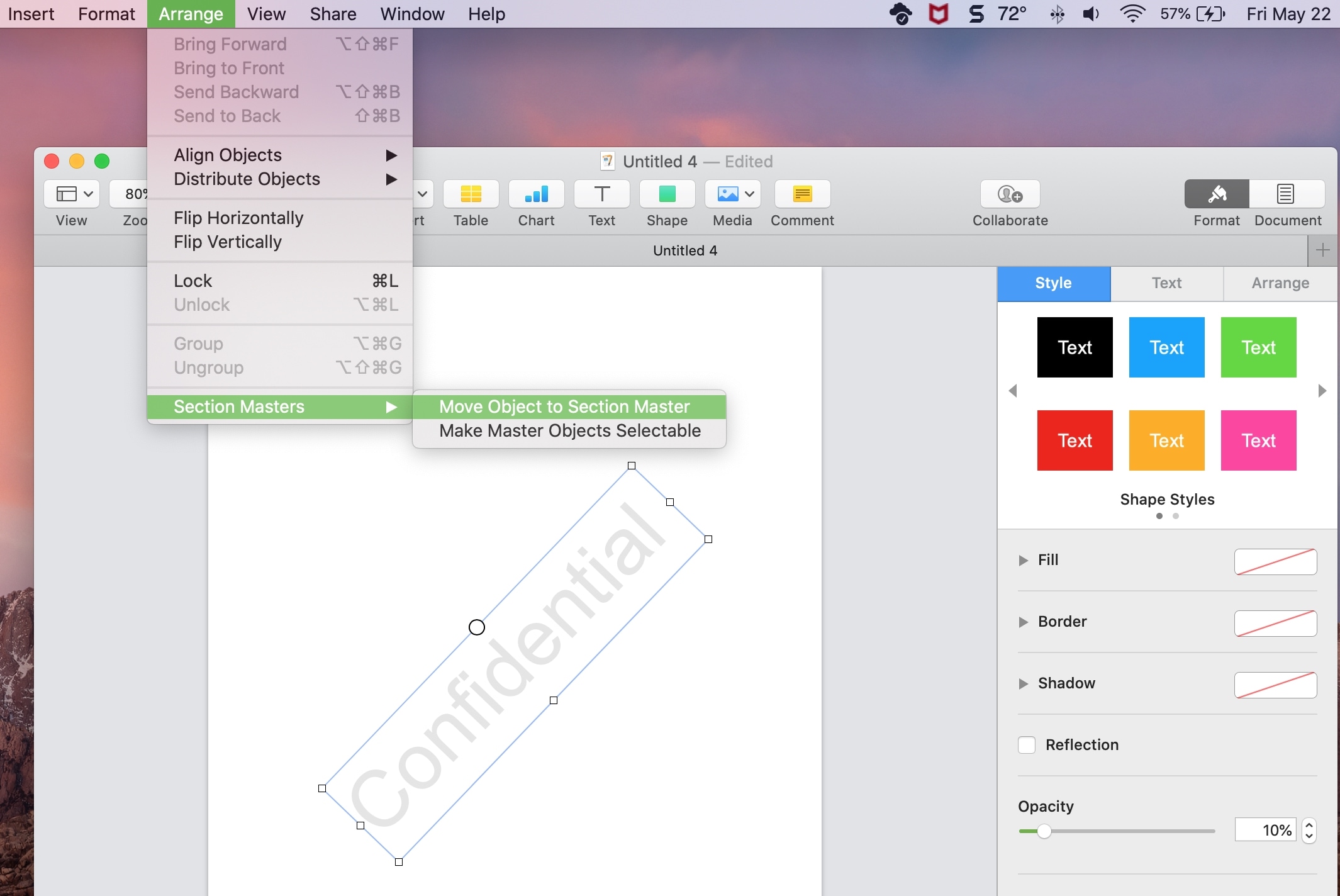
Task: Click the black Text shape style
Action: (1075, 347)
